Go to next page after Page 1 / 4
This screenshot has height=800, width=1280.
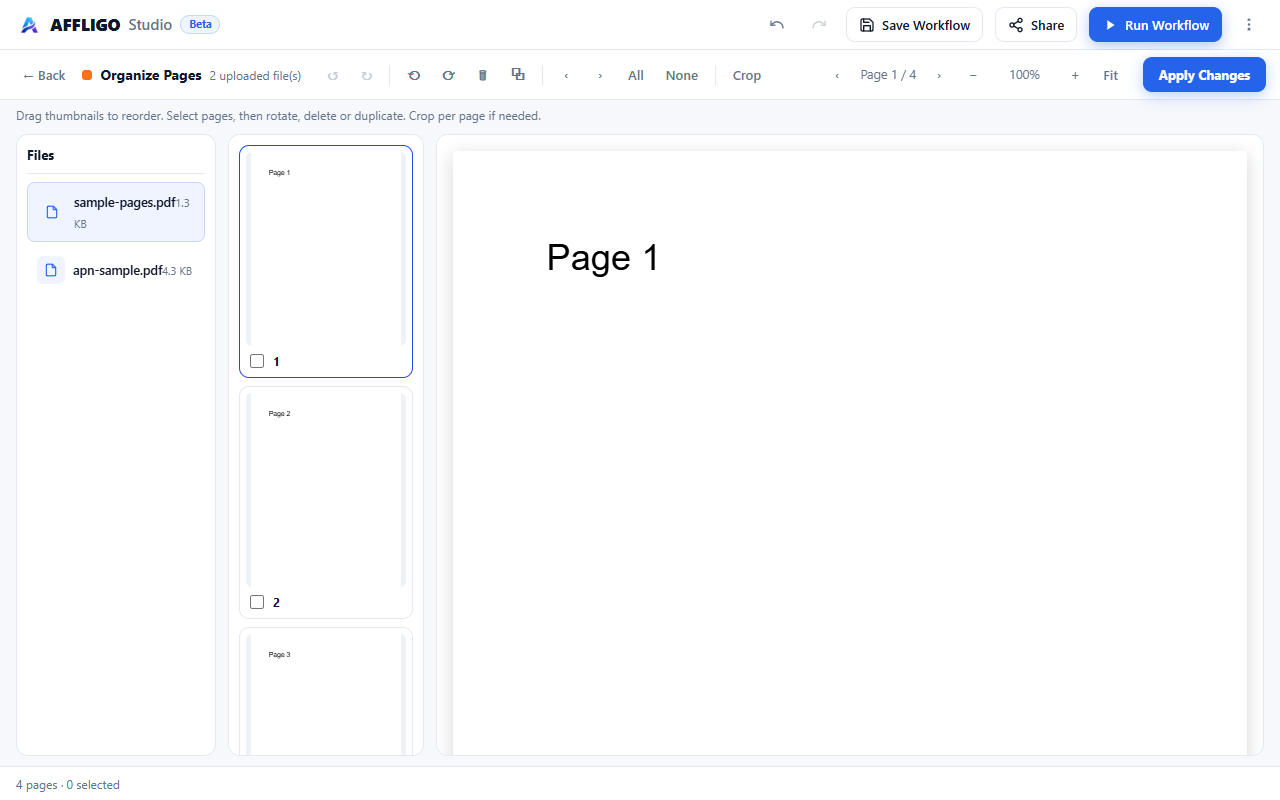point(939,75)
